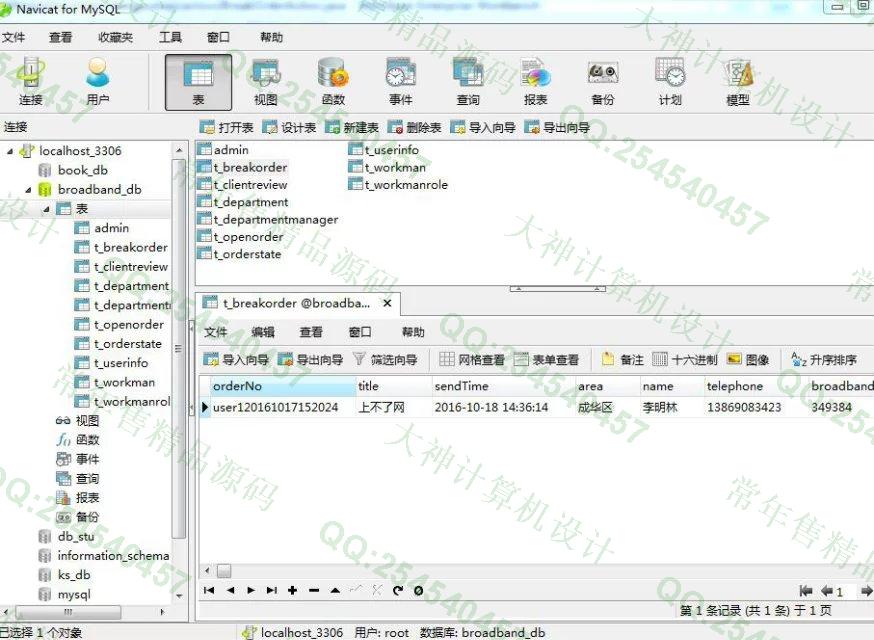Click top 导入向导 next to 删除表
874x640 pixels.
pos(483,128)
